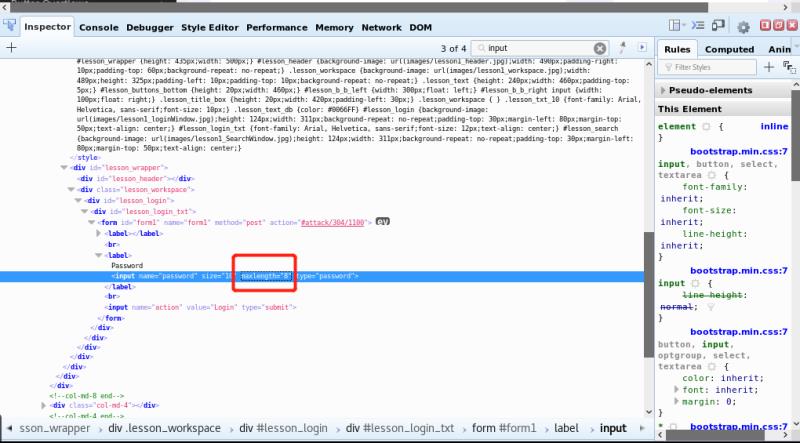Select the submit input node with value Login
This screenshot has height=443, width=800.
[201, 307]
